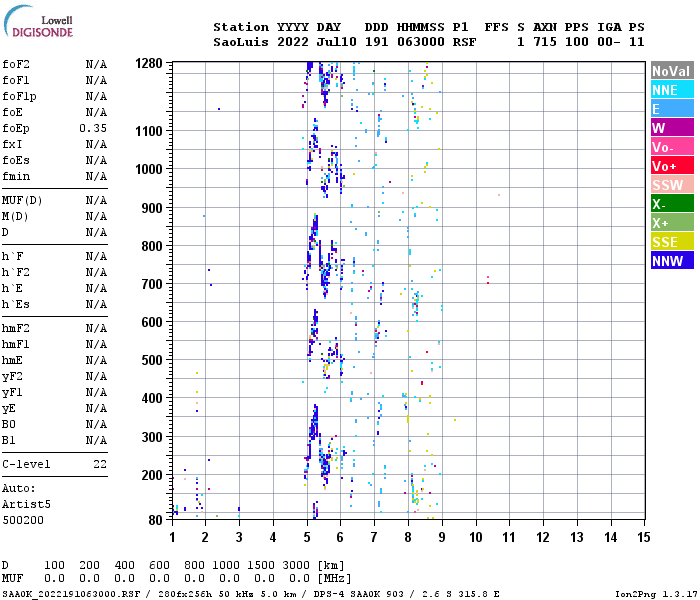Screen dimensions: 700x600
Task: Select the X+ light green legend swatch
Action: (672, 223)
